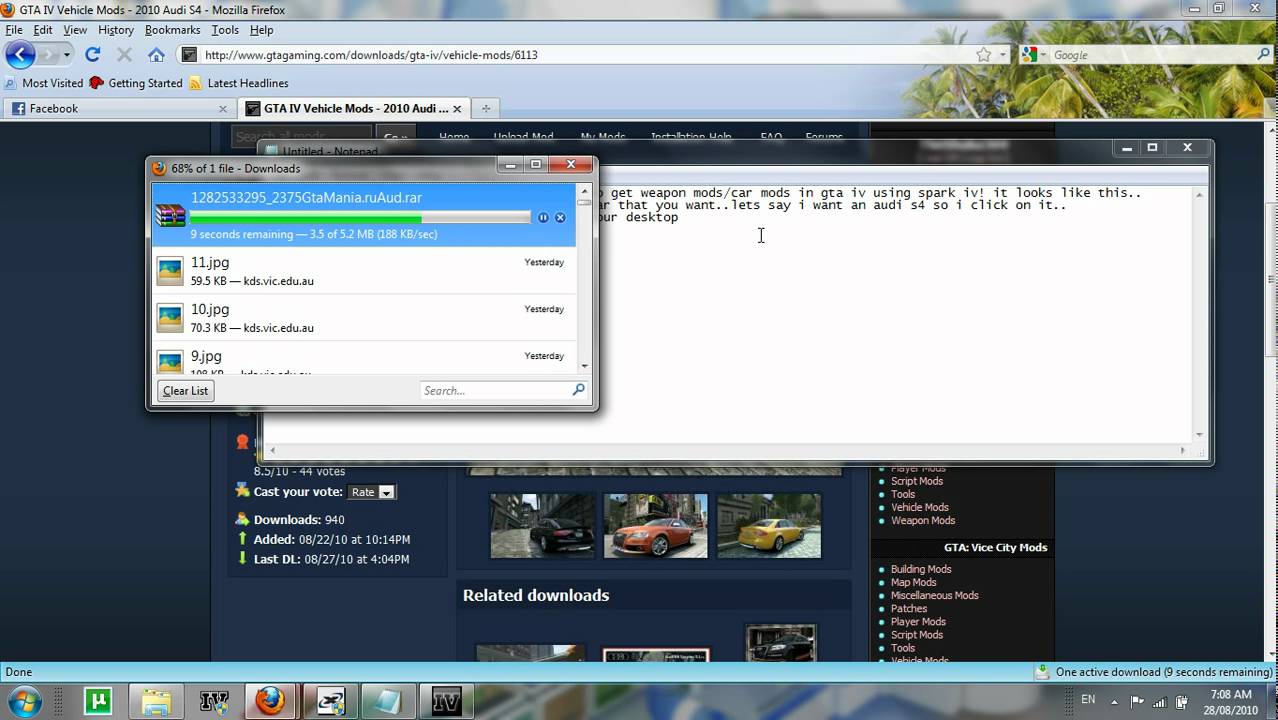Open Building Mods under Vice City Mods

point(921,569)
